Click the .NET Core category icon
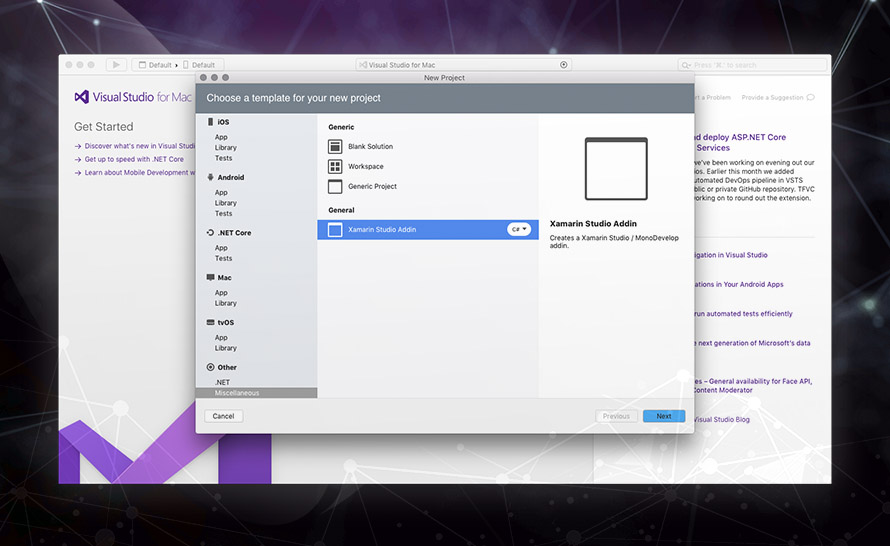The height and width of the screenshot is (546, 890). click(x=210, y=233)
